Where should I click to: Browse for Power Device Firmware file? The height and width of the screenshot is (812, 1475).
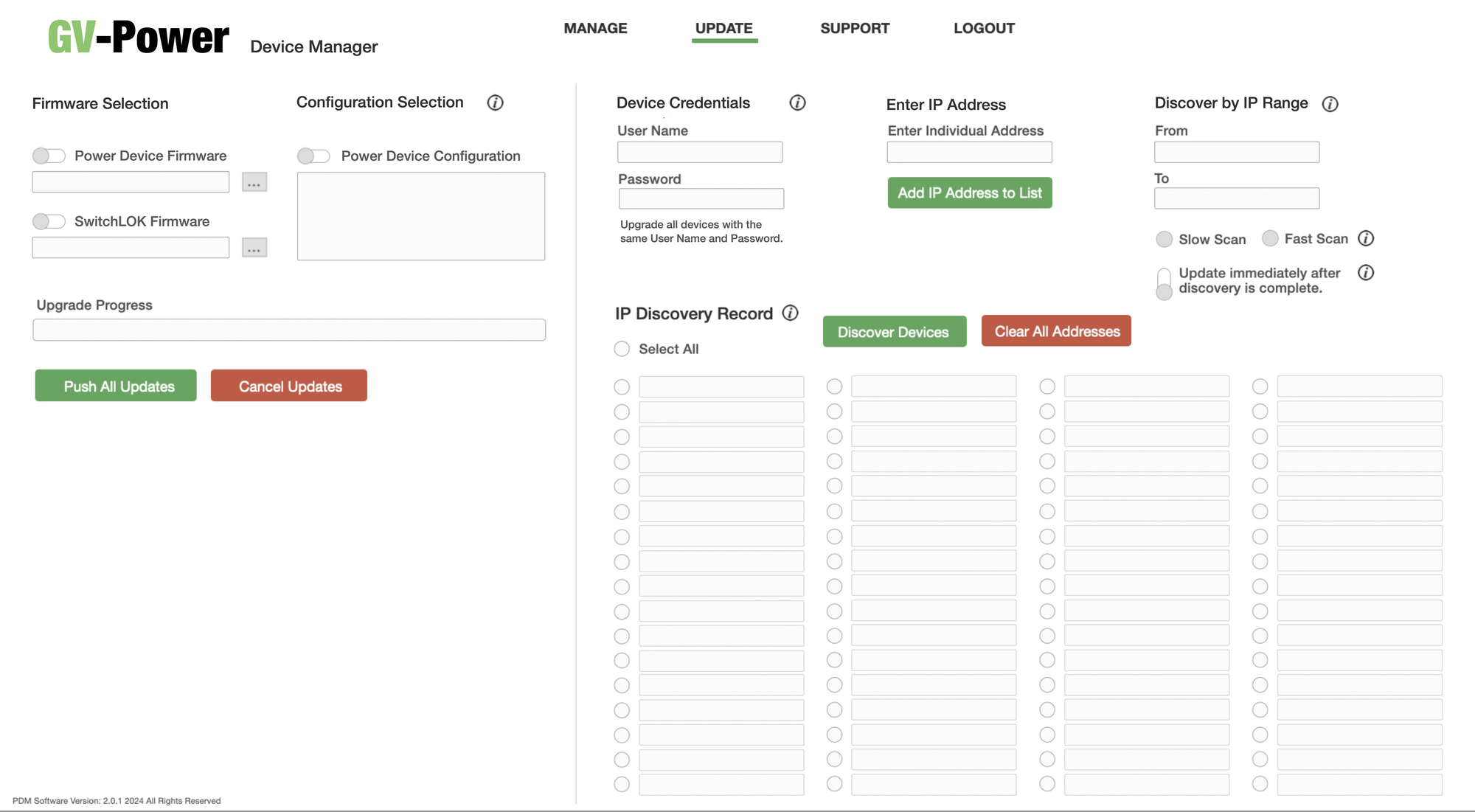click(x=254, y=182)
